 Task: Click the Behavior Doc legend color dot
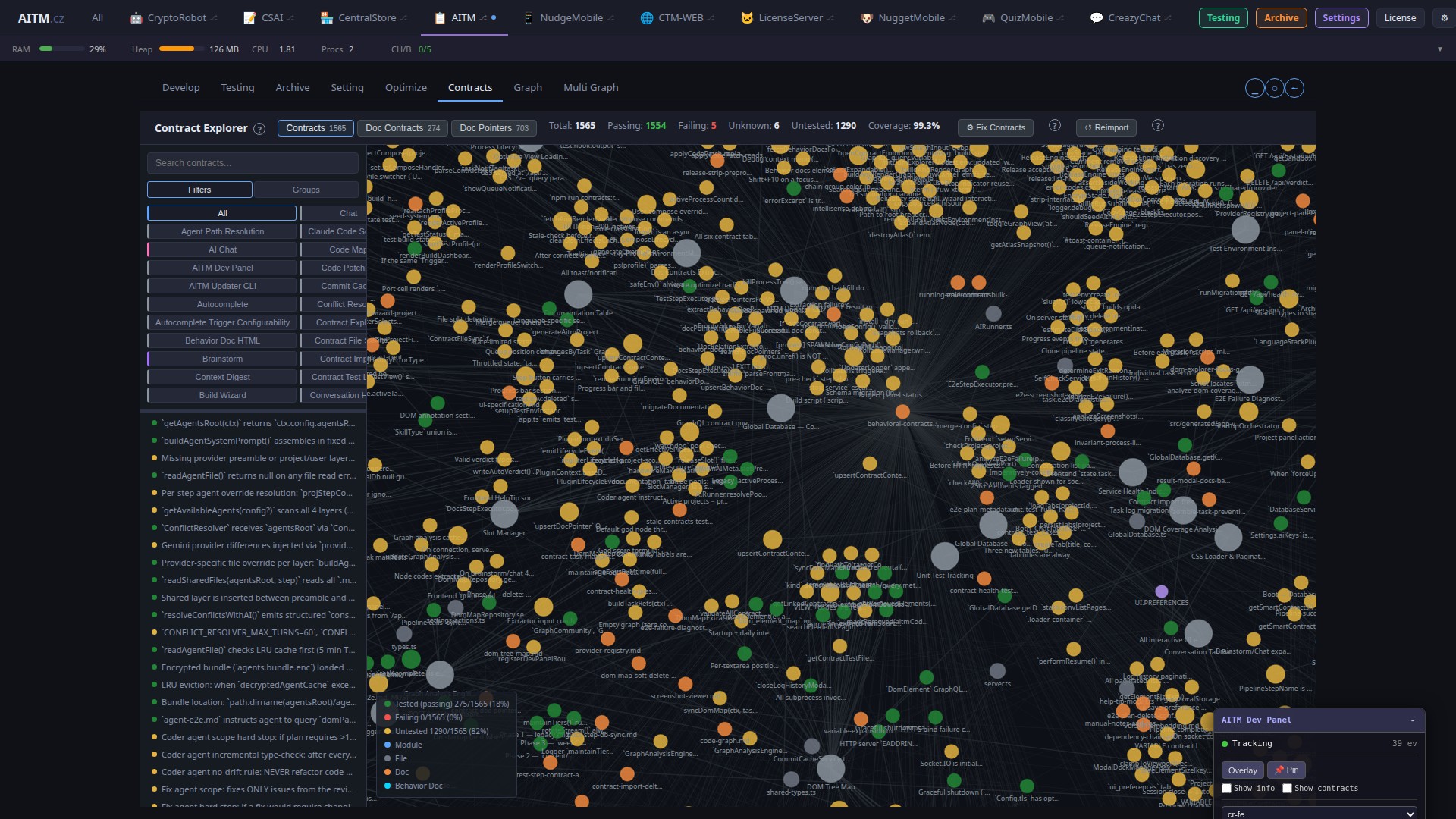coord(388,786)
